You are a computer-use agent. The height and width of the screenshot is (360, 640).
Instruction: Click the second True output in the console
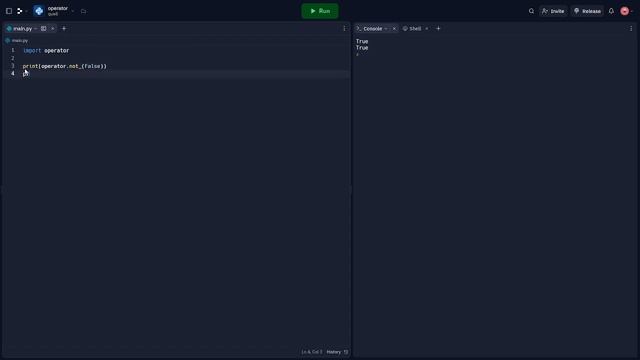pyautogui.click(x=362, y=48)
